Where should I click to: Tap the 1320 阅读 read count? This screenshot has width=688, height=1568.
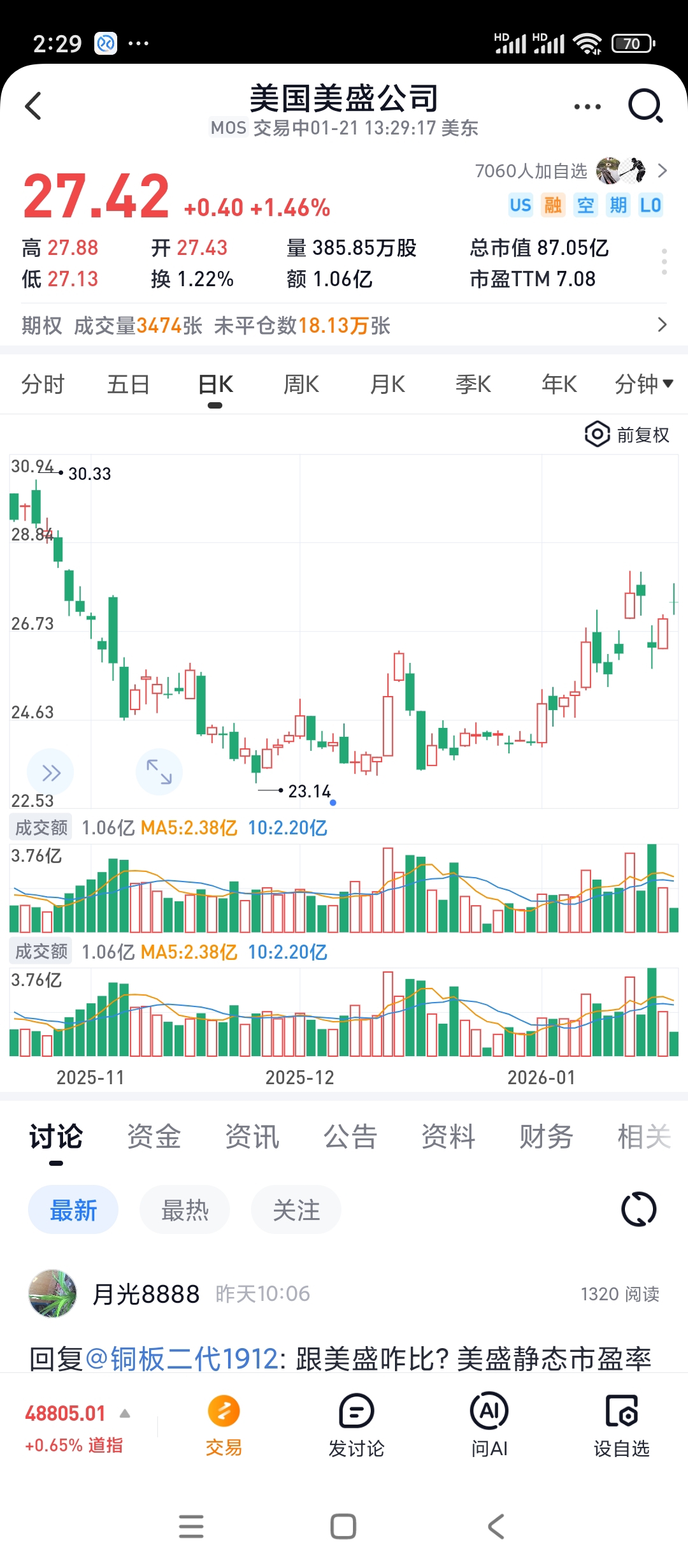pos(620,1294)
